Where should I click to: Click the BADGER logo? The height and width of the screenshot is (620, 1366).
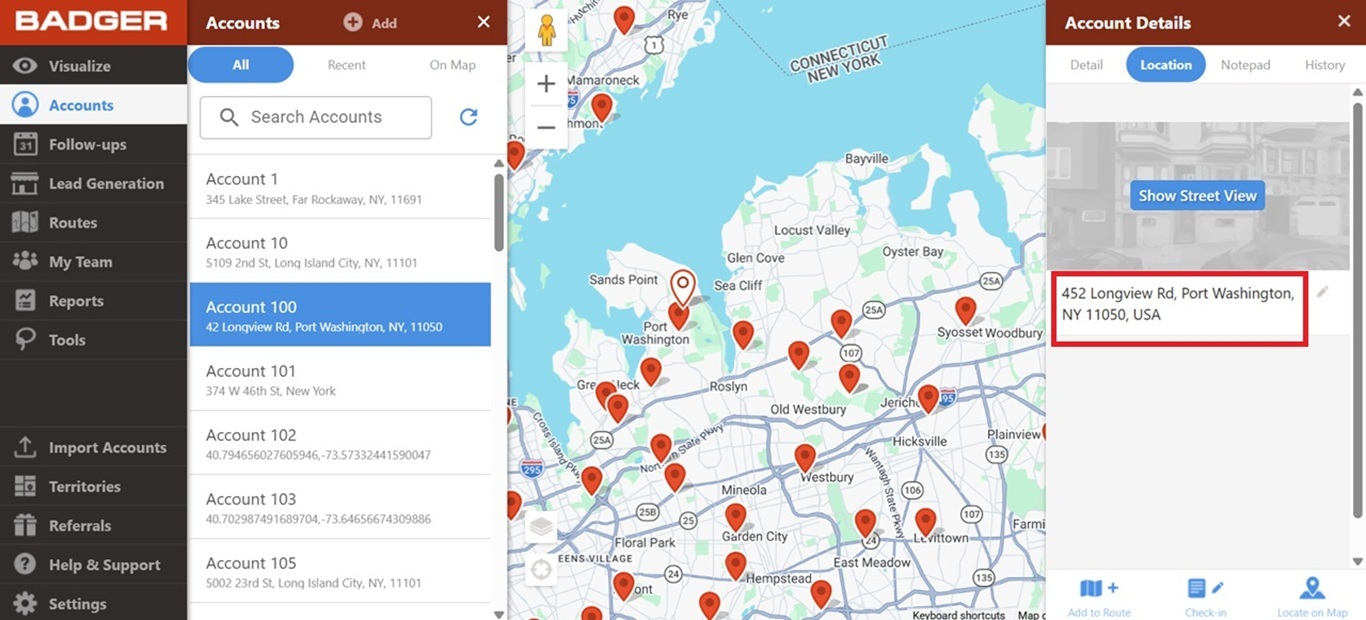(91, 22)
